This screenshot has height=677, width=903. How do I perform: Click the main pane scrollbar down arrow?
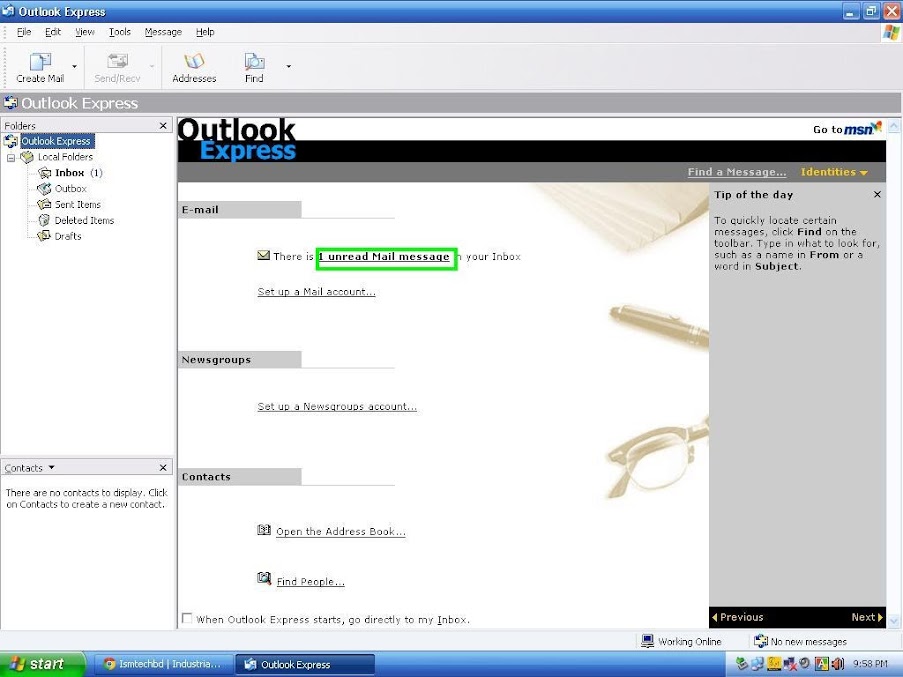(894, 621)
